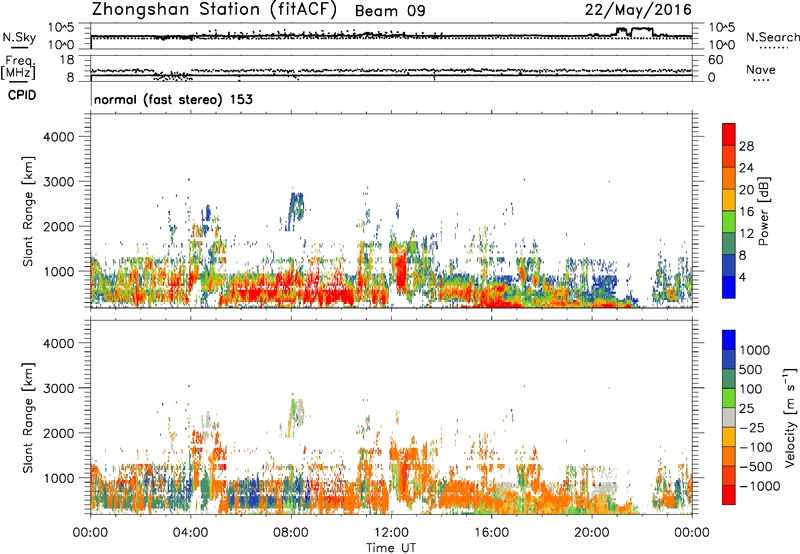This screenshot has height=554, width=800.
Task: Click the "18" frequency axis label
Action: [x=67, y=60]
